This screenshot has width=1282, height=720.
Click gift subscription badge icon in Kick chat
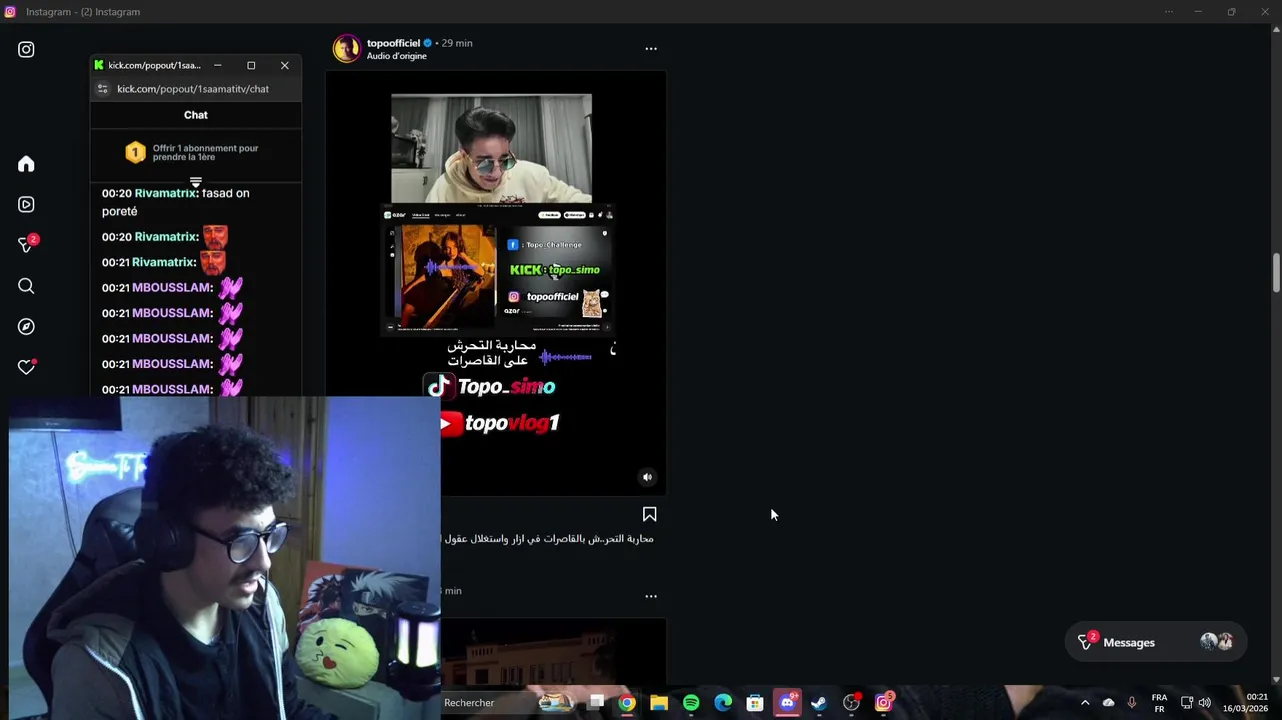[135, 152]
